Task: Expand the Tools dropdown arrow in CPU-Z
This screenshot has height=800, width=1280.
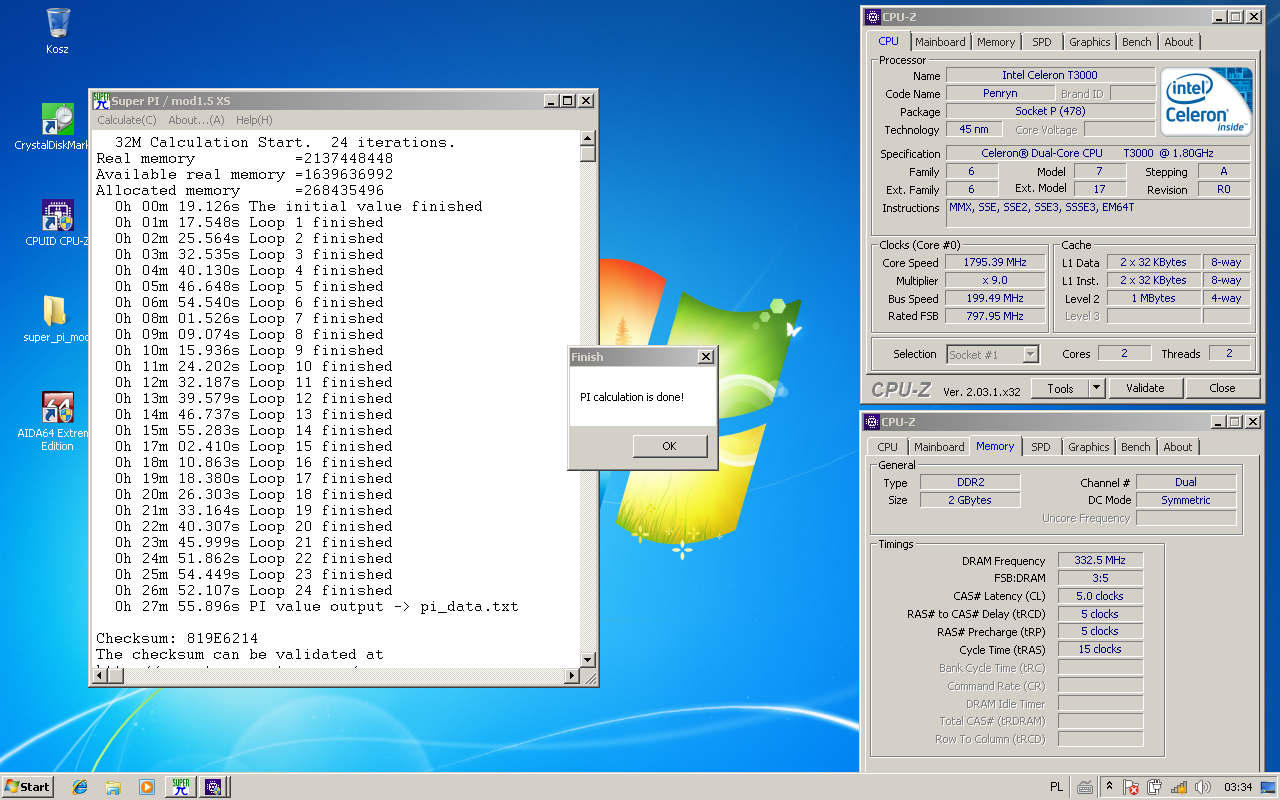Action: tap(1096, 388)
